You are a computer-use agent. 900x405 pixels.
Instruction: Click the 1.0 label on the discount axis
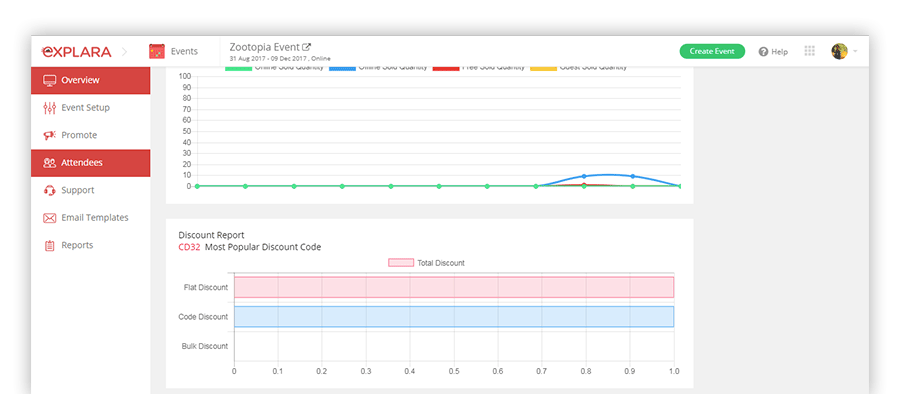(x=674, y=372)
